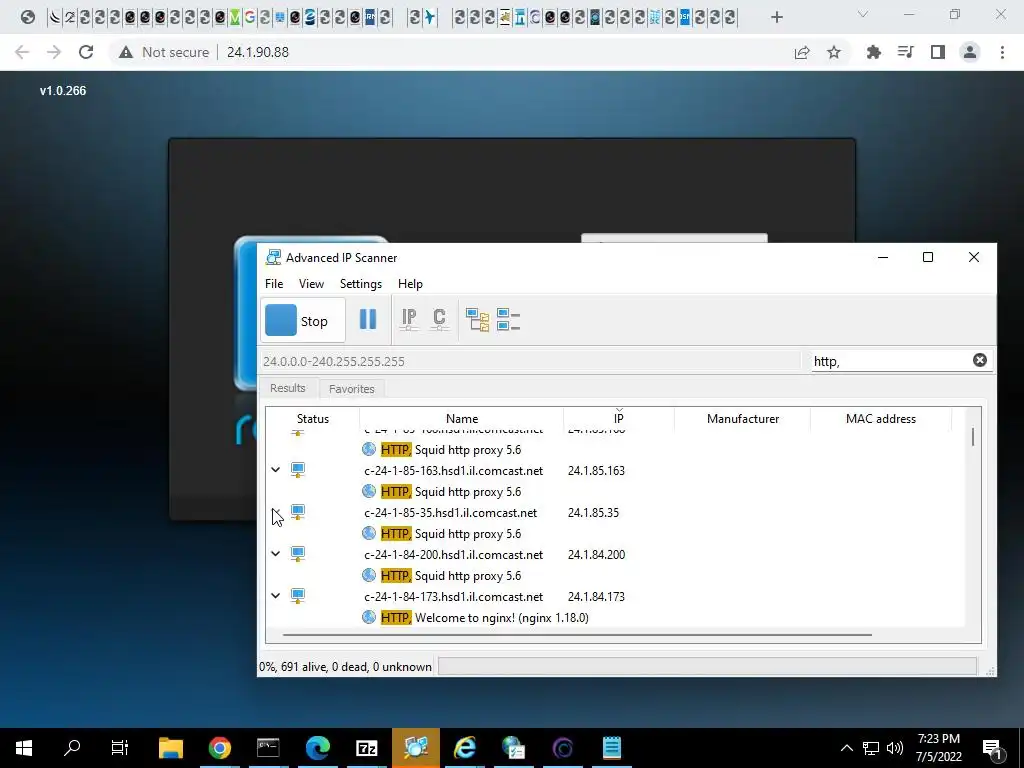Open Chrome media controls icon

905,52
